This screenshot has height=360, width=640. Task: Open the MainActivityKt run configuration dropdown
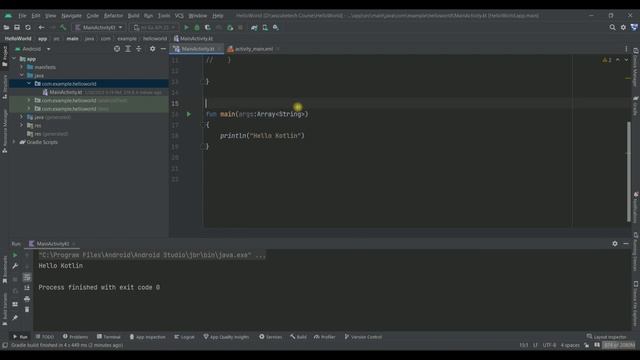click(99, 27)
